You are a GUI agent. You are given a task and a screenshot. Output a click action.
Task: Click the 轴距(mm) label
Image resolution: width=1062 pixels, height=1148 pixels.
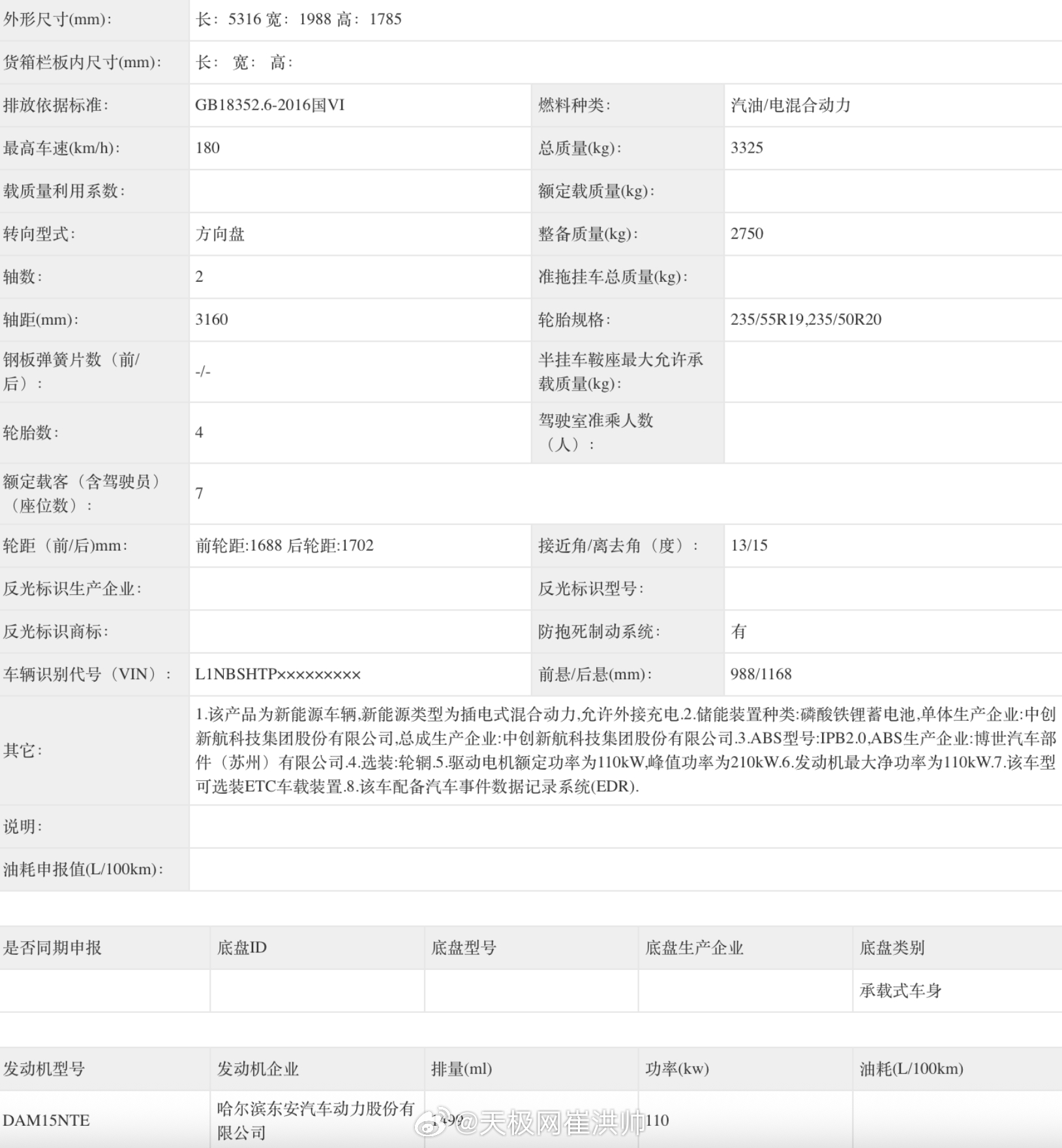pos(40,320)
